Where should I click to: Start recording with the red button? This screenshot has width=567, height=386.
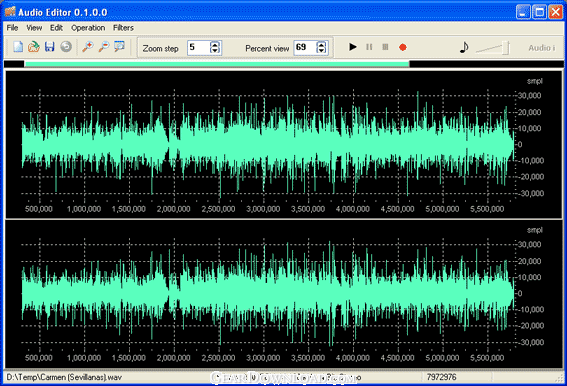402,47
